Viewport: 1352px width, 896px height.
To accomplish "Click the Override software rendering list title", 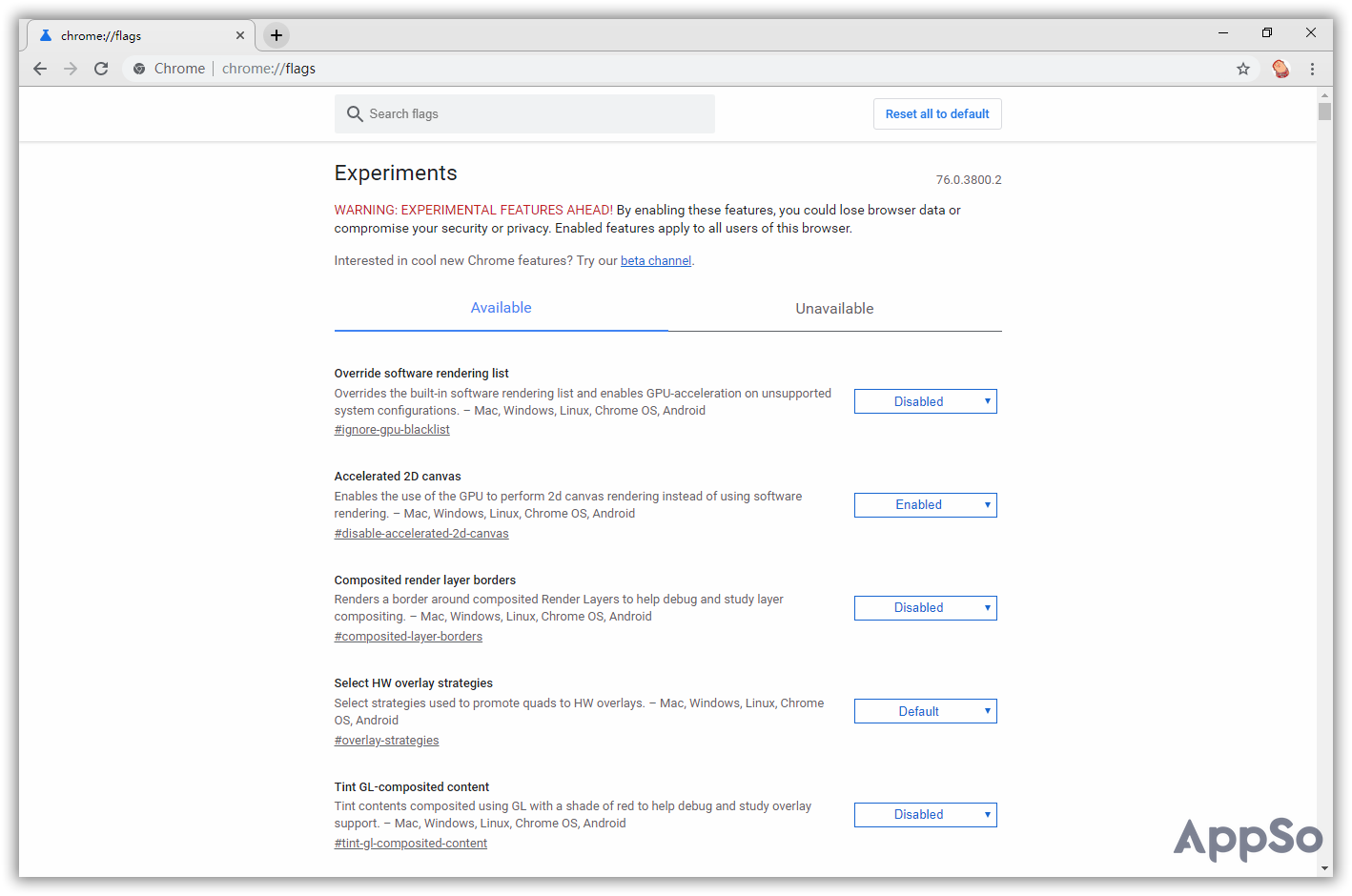I will point(421,374).
